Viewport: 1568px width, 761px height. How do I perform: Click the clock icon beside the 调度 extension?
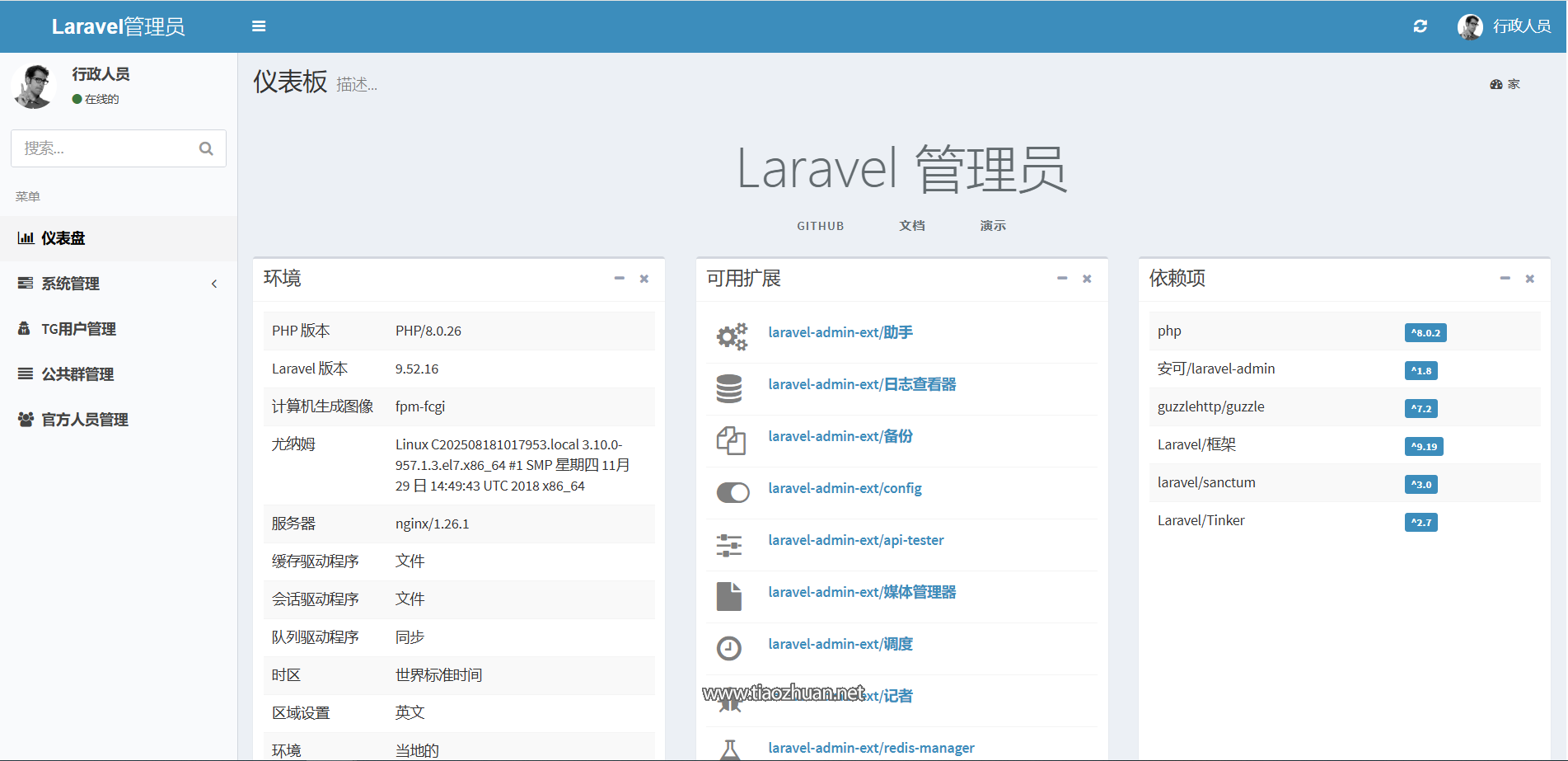(x=729, y=648)
